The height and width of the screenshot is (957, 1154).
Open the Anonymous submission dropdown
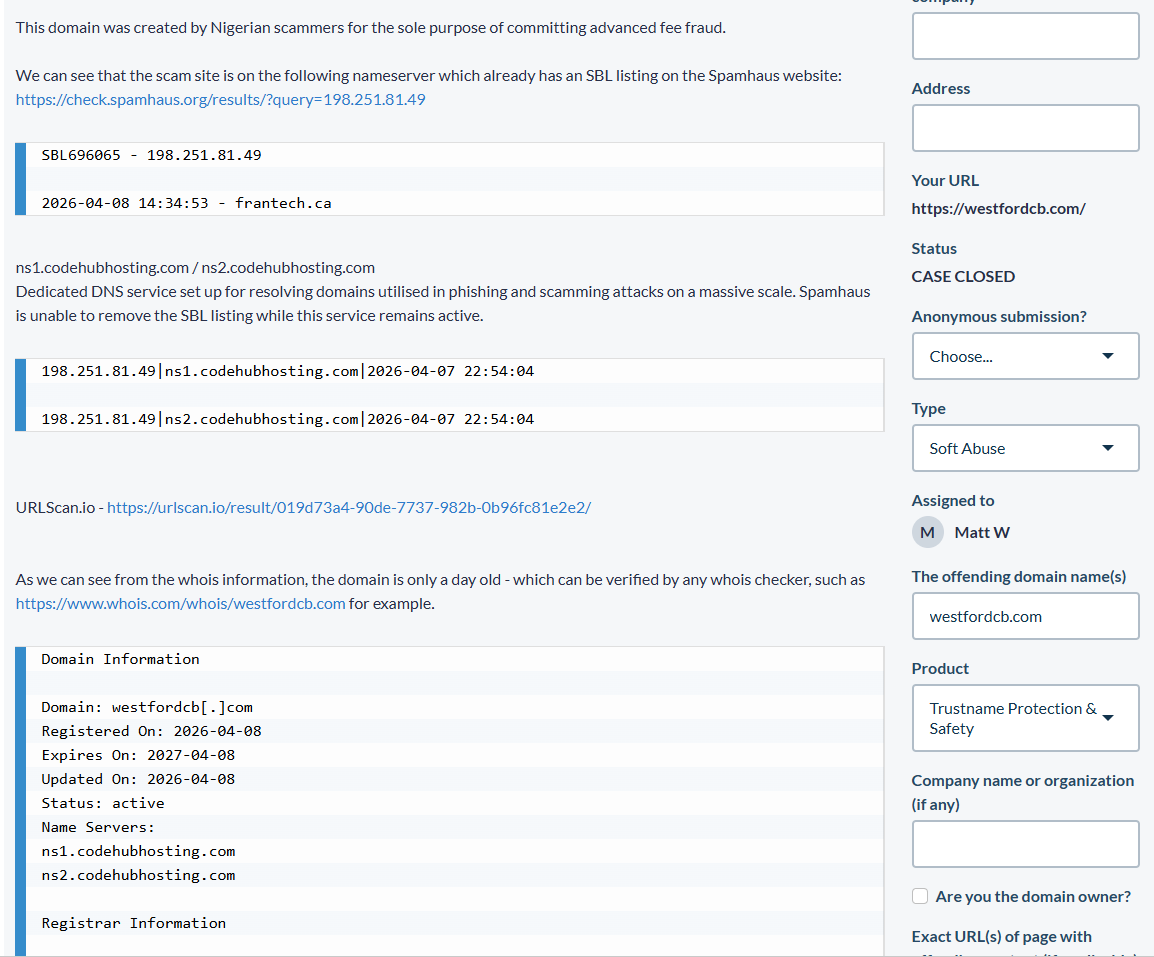click(x=1025, y=356)
